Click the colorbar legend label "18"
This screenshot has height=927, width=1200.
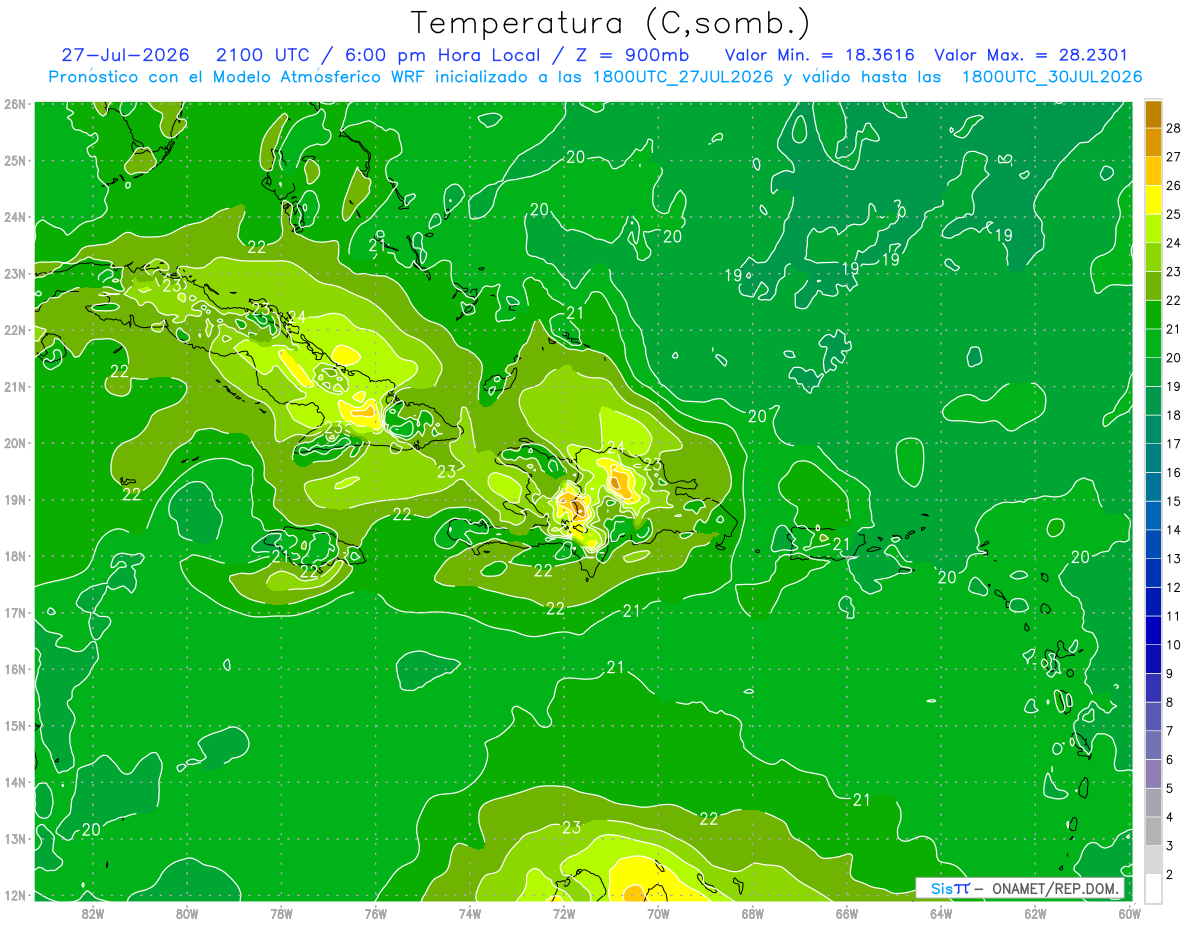click(1174, 415)
